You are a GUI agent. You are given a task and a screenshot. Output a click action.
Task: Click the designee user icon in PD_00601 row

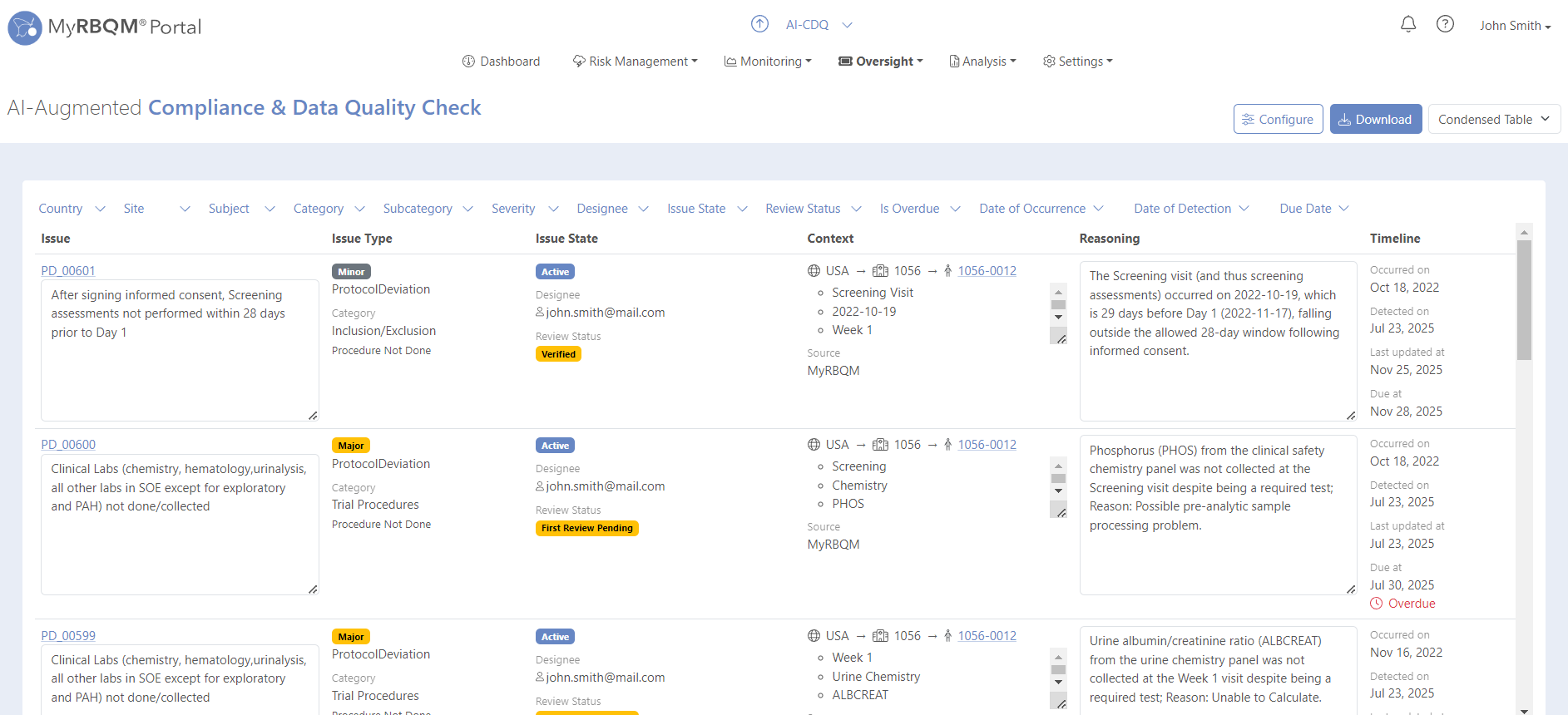point(540,313)
